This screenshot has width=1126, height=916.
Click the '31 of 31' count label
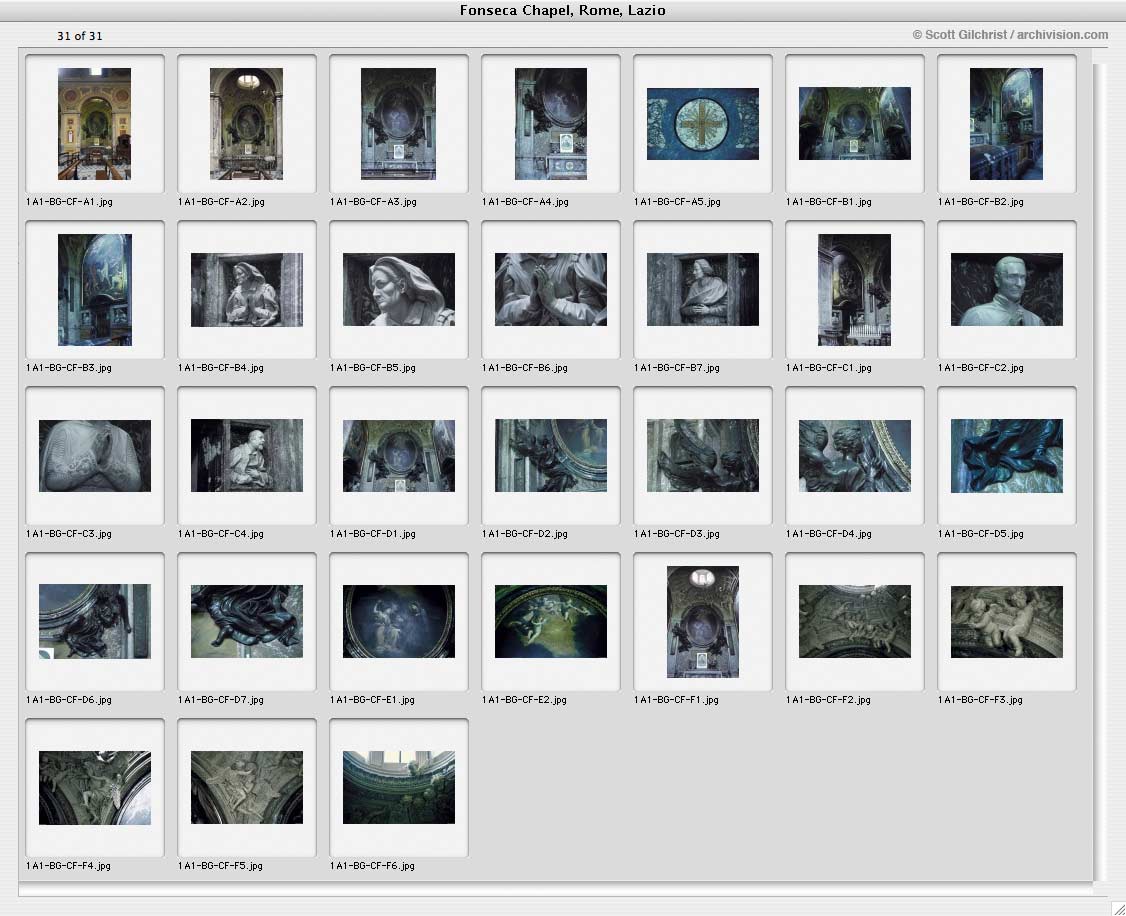tap(80, 36)
